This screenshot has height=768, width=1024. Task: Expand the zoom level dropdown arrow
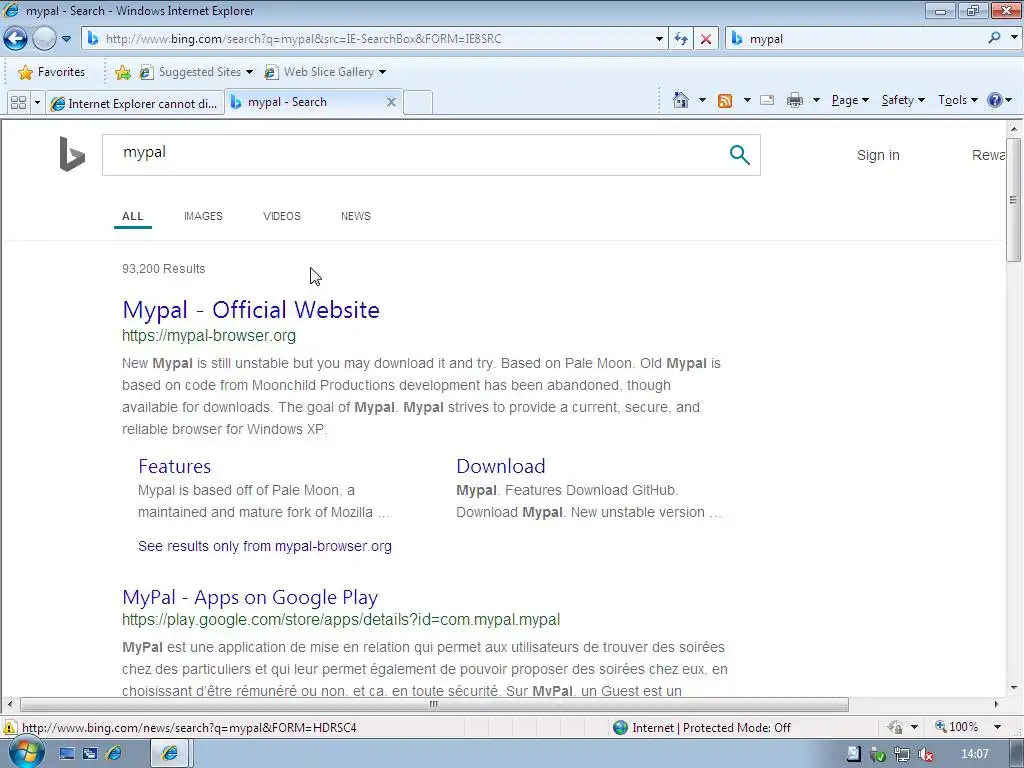(x=997, y=727)
